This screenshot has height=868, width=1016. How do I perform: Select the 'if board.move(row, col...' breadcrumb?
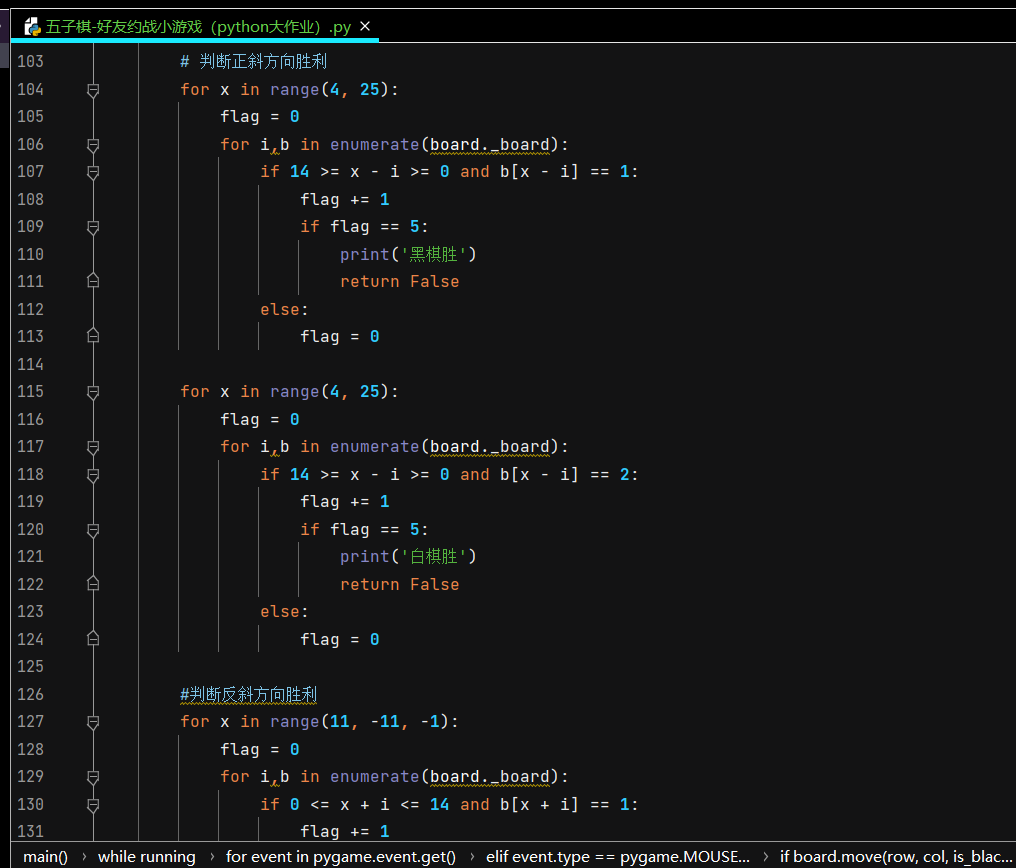click(895, 856)
